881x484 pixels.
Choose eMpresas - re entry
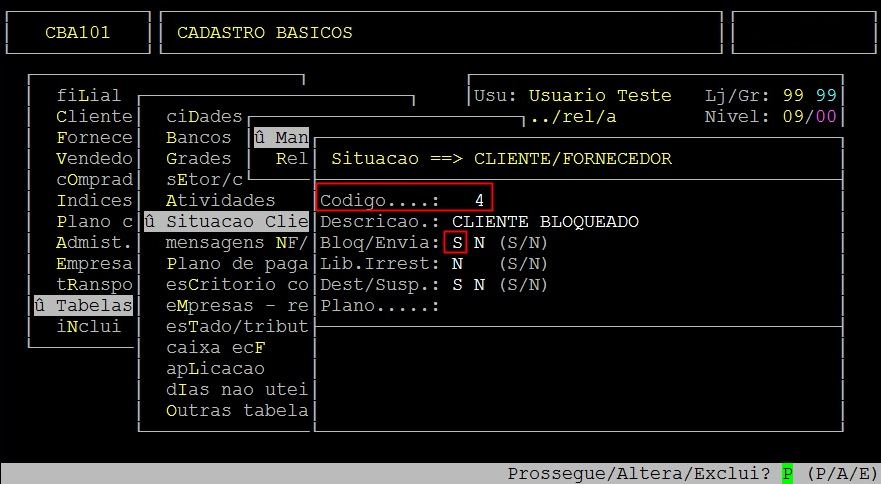pyautogui.click(x=237, y=306)
